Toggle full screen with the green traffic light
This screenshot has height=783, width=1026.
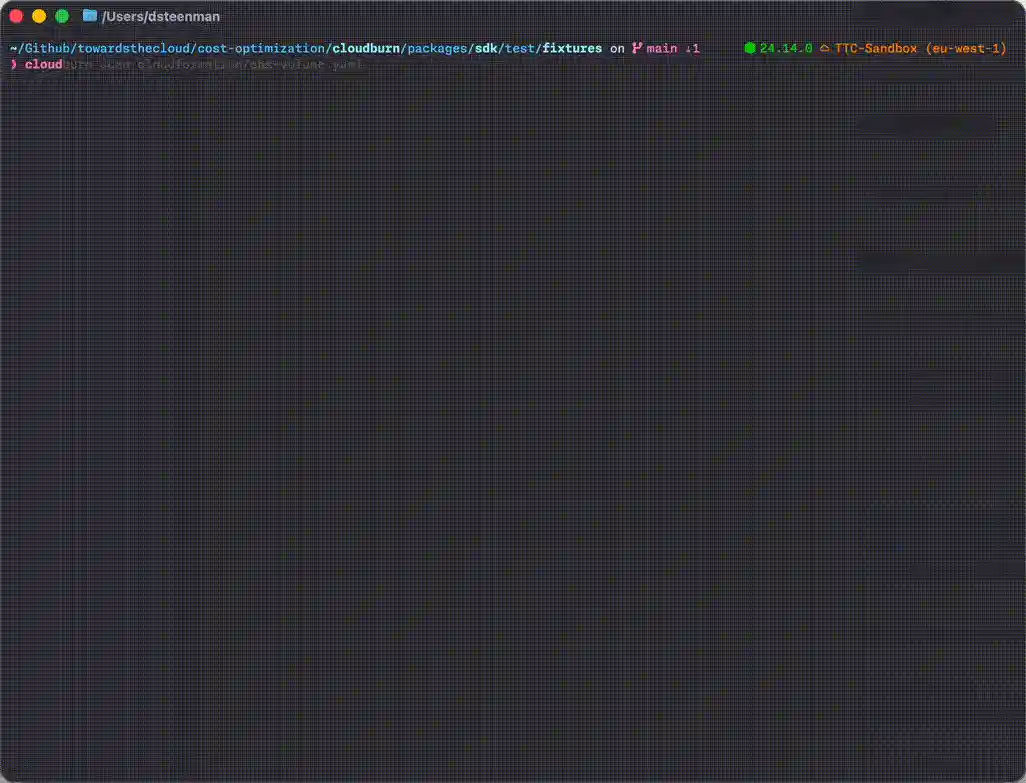(x=63, y=16)
